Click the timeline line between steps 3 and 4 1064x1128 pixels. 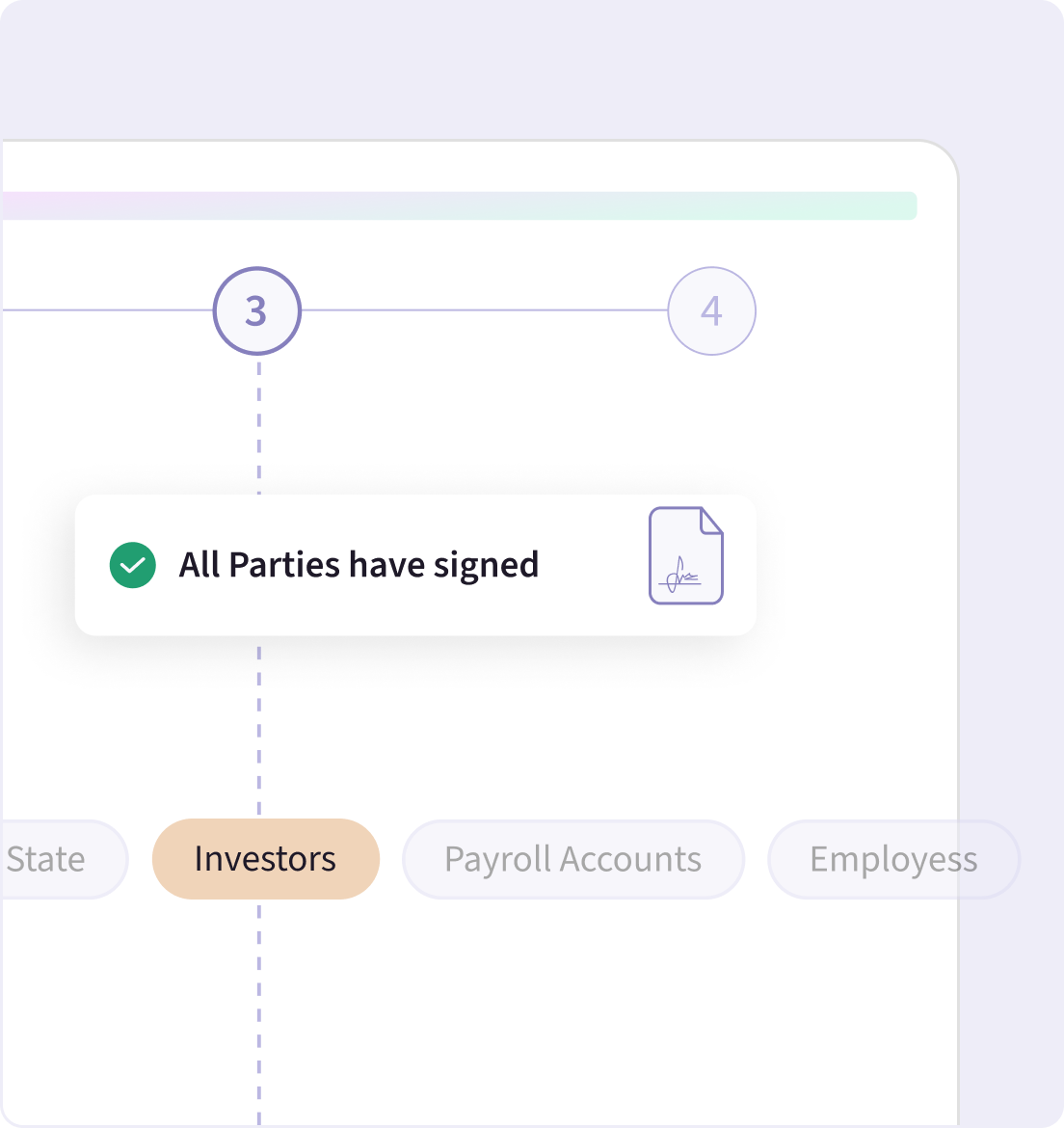pos(484,310)
